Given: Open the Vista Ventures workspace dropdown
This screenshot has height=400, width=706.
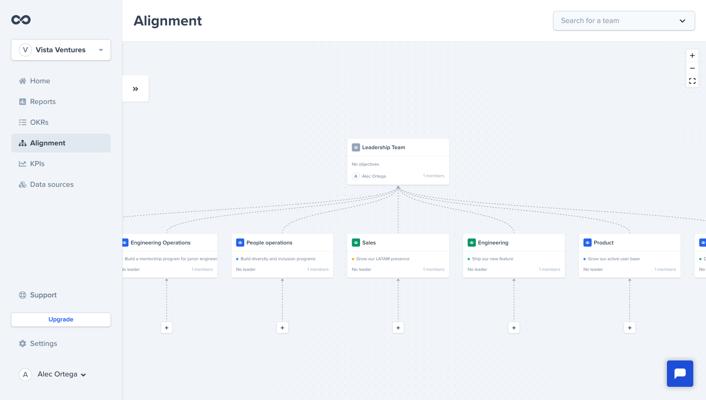Looking at the screenshot, I should 61,50.
